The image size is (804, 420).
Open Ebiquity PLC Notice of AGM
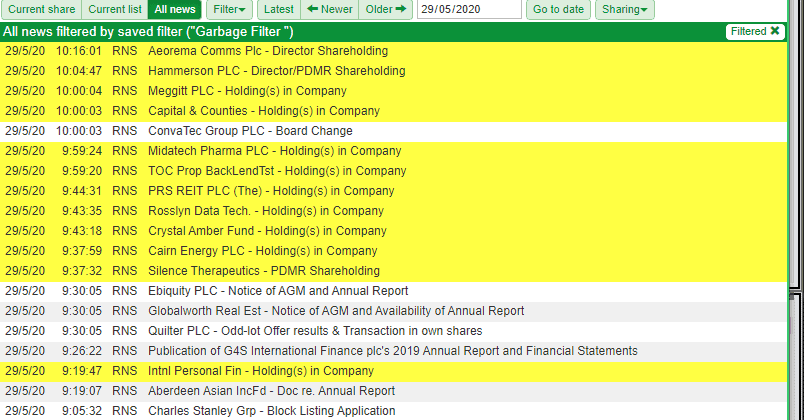[x=278, y=291]
